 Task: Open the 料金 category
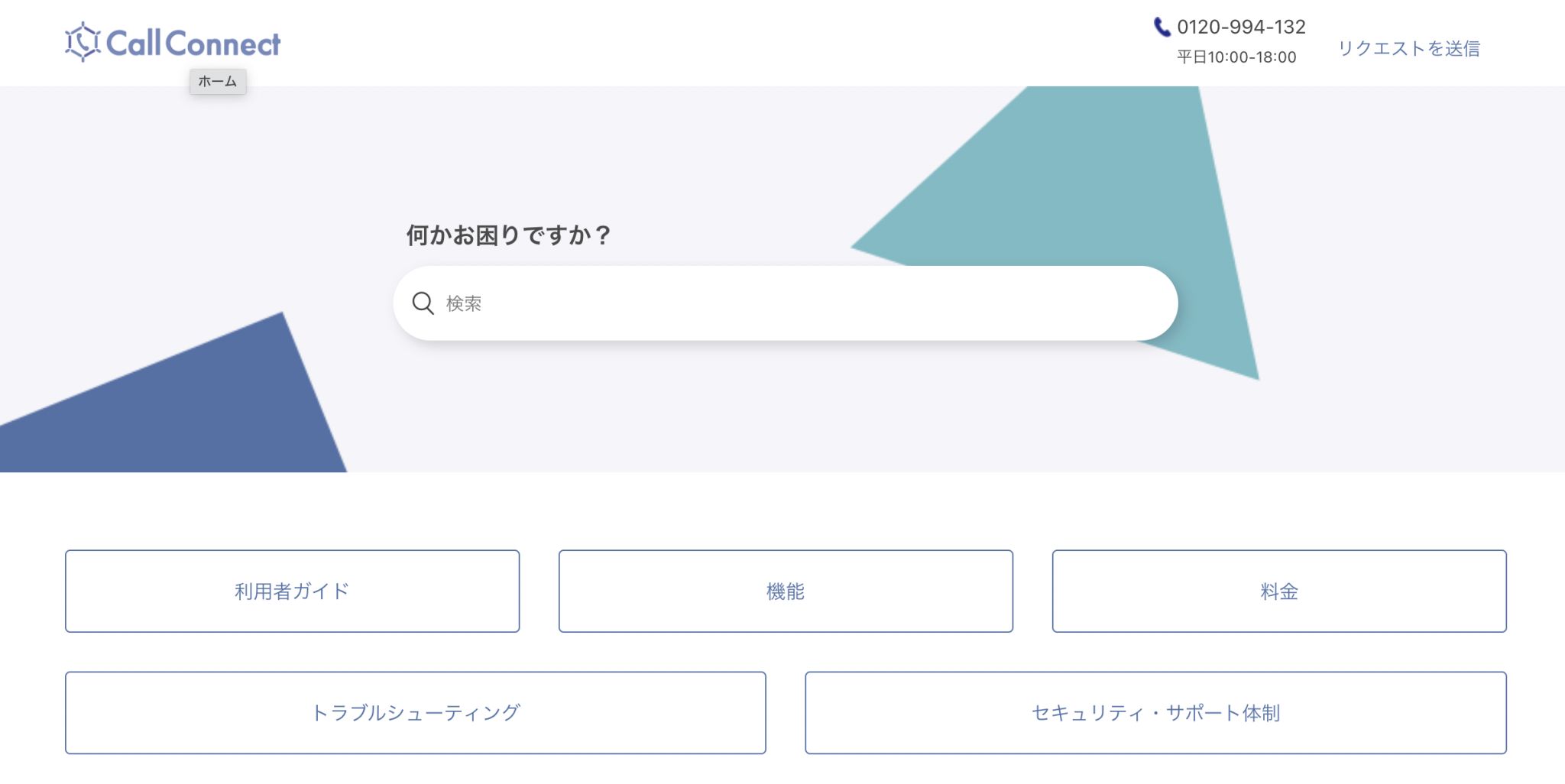tap(1279, 591)
